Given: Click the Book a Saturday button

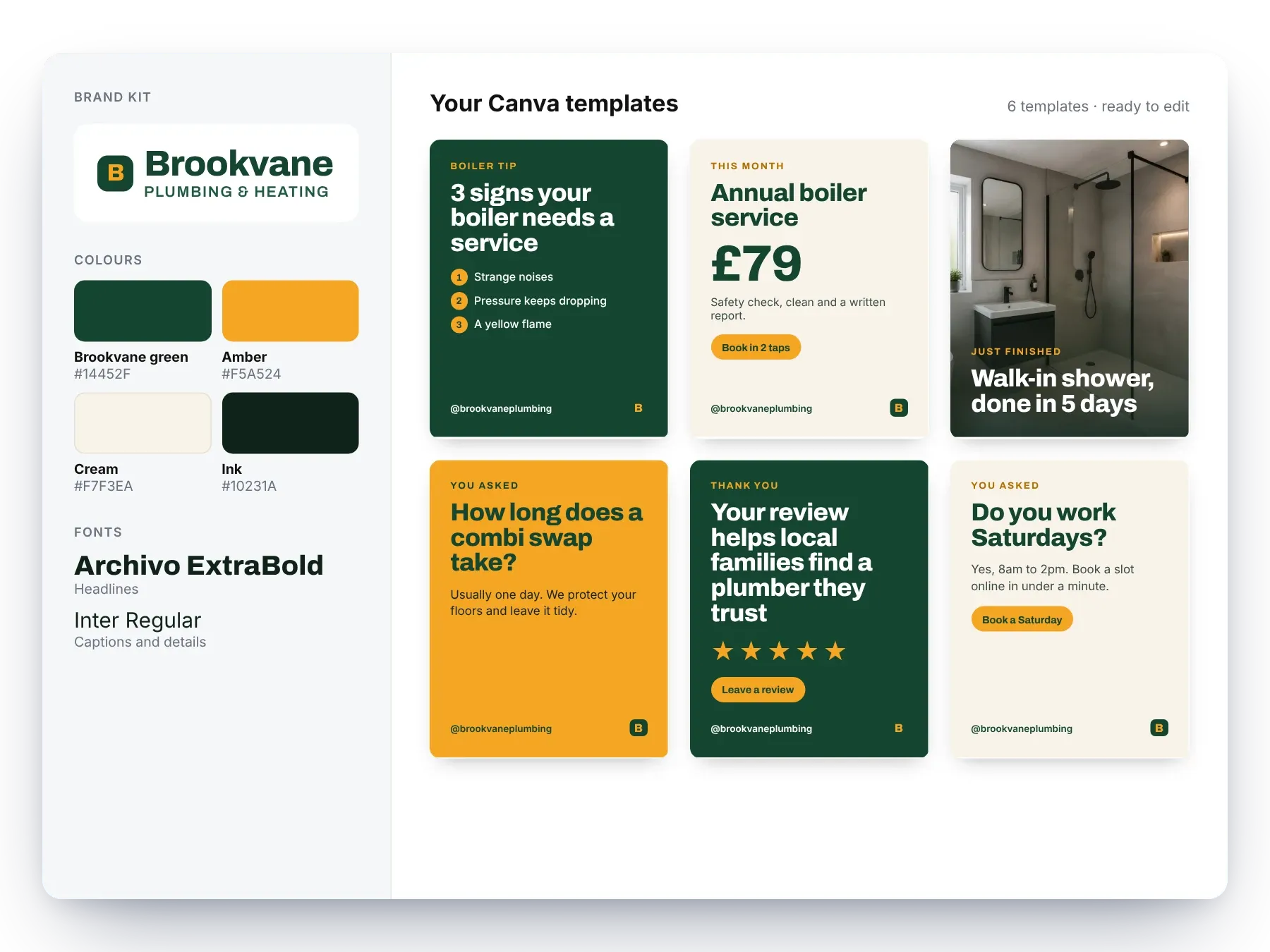Looking at the screenshot, I should [1022, 620].
